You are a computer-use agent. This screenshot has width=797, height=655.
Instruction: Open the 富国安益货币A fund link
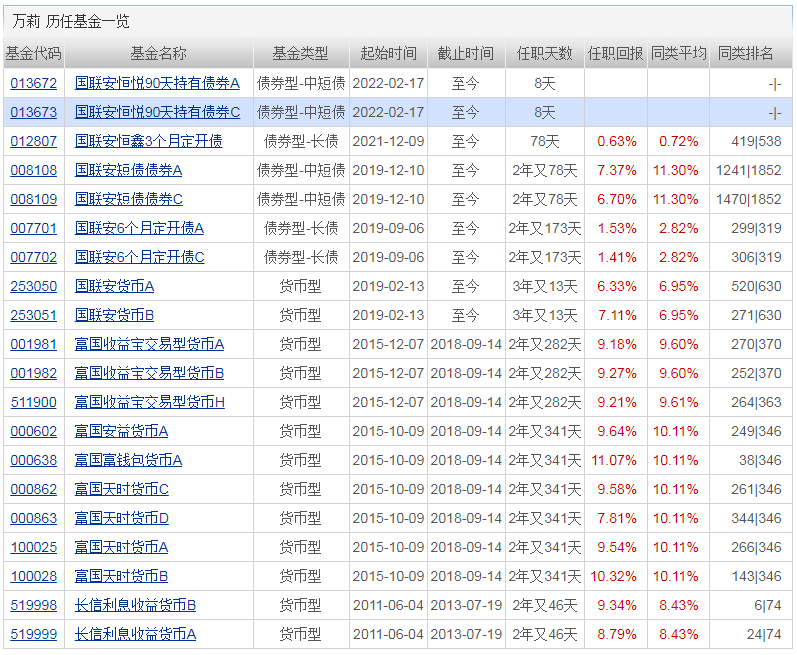121,431
